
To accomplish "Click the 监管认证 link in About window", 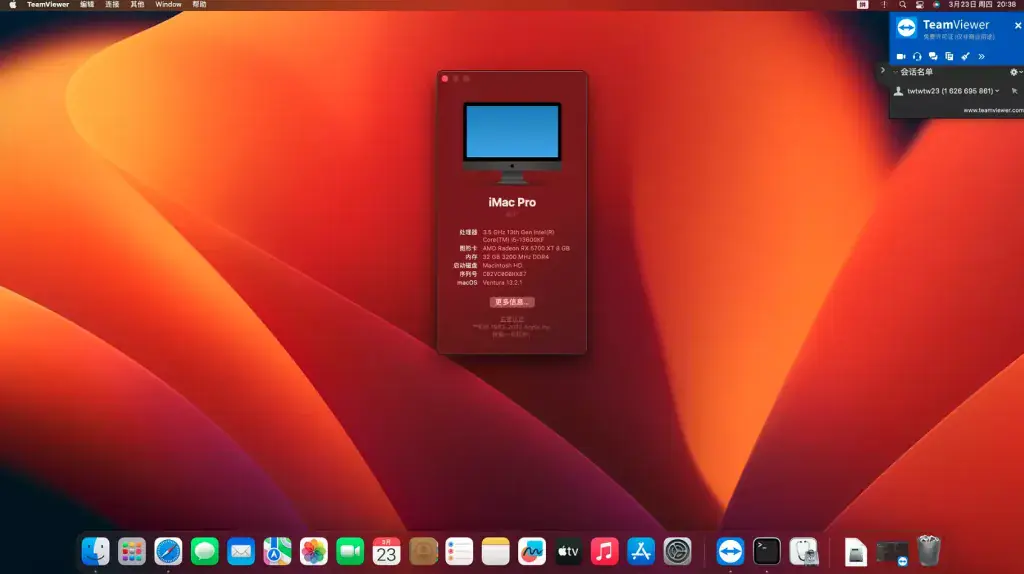I will (511, 319).
